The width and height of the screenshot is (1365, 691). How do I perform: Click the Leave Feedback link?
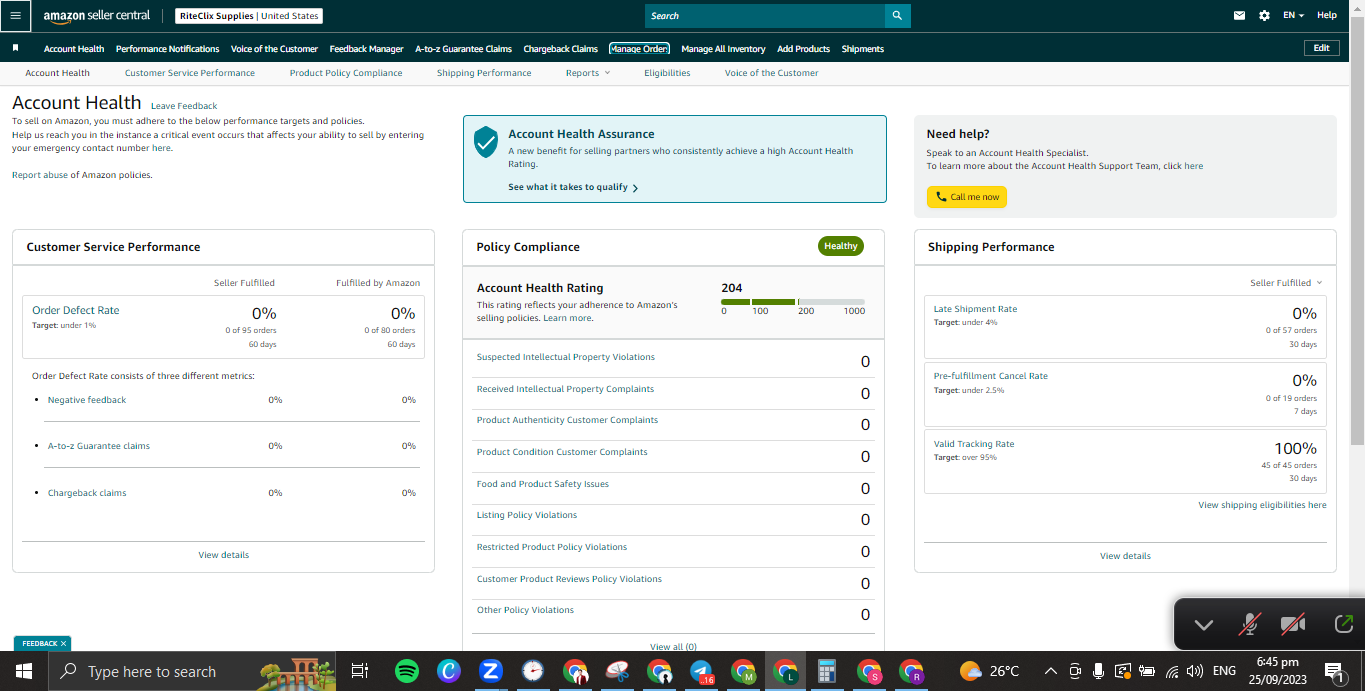tap(184, 106)
